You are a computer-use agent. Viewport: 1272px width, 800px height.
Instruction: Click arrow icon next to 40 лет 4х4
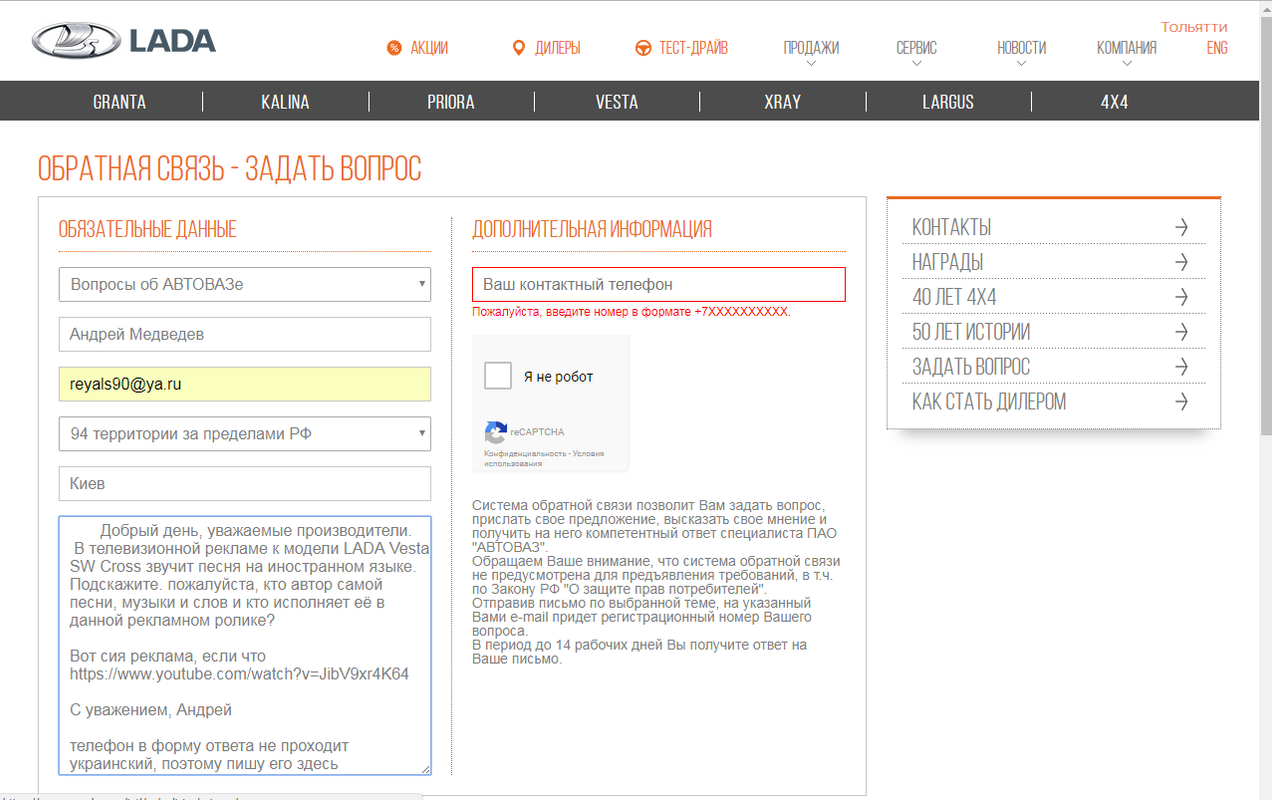pos(1181,297)
